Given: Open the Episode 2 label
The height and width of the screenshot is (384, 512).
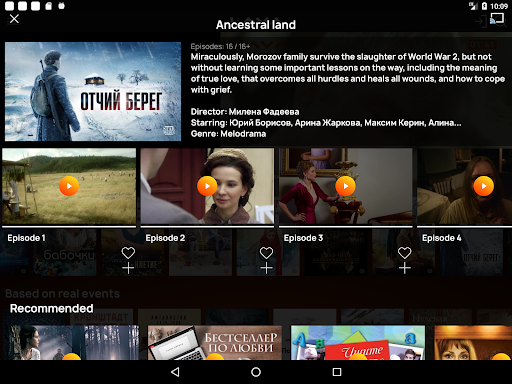Looking at the screenshot, I should pyautogui.click(x=165, y=238).
